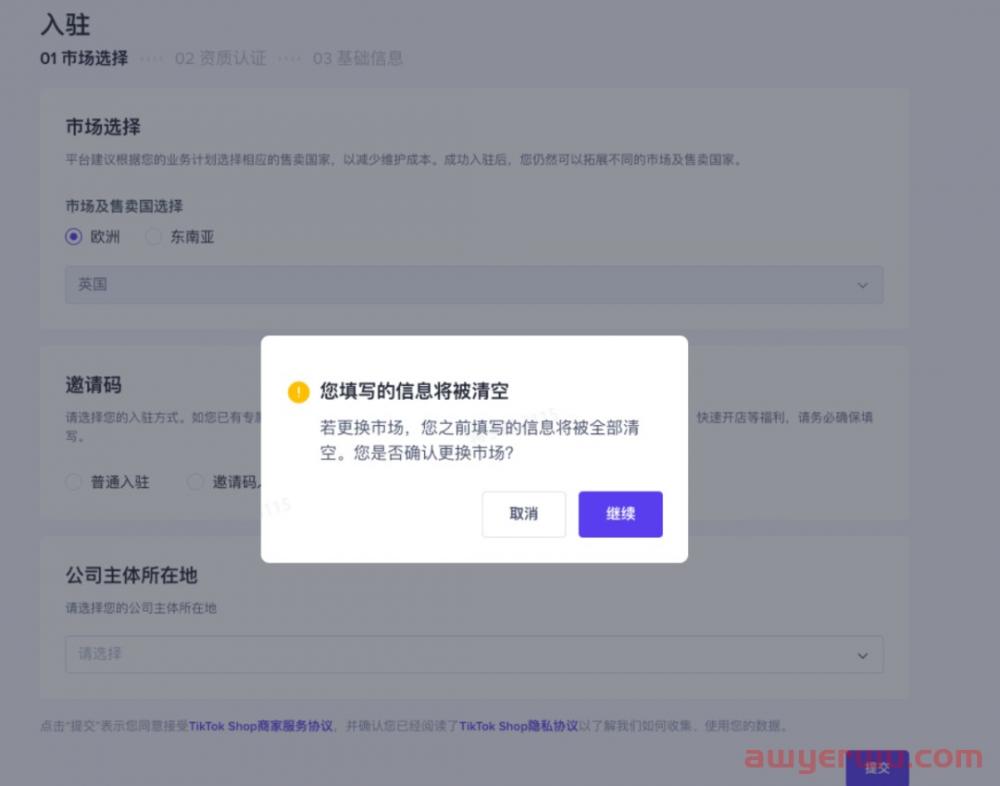Click the 市场选择 section heading
This screenshot has width=1000, height=786.
103,127
